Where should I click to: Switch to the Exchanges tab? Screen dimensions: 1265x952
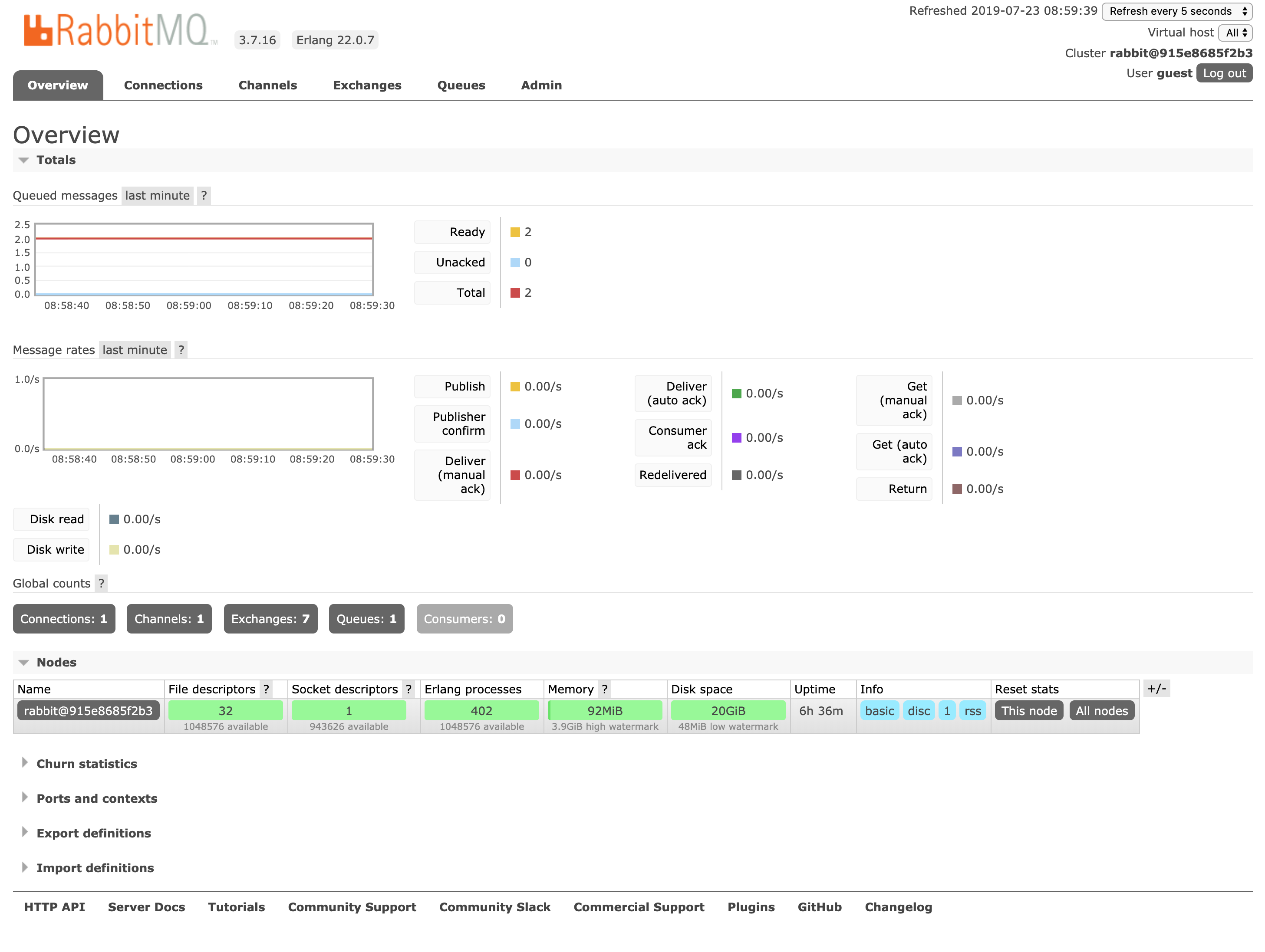point(367,85)
